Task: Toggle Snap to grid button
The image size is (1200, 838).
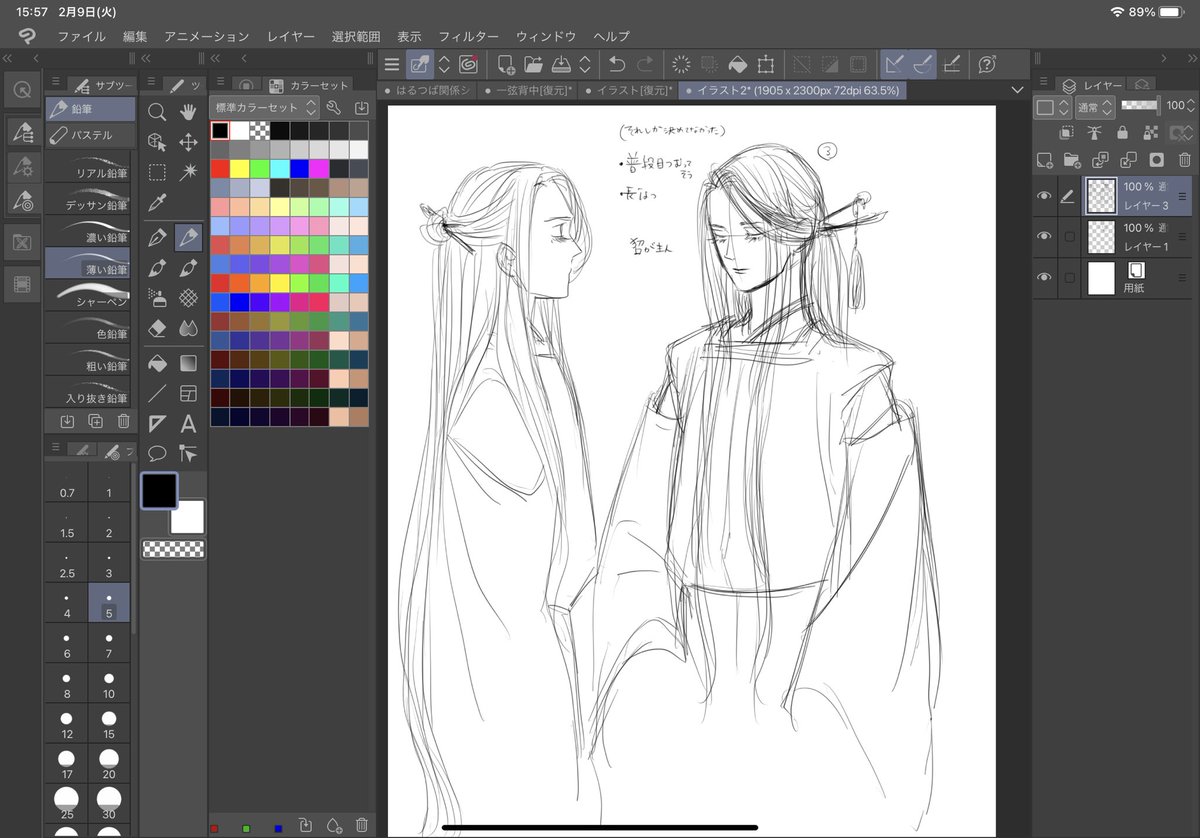Action: [x=952, y=64]
